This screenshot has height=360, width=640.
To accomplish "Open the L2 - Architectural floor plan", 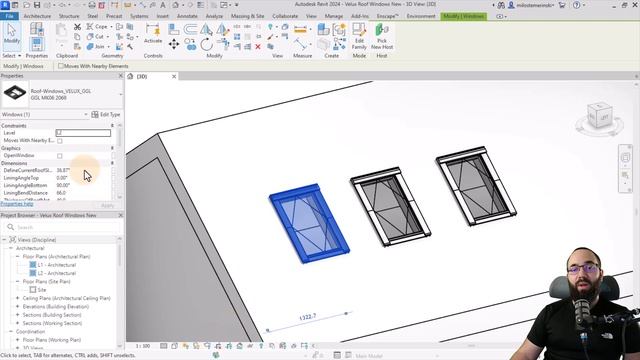I will point(56,273).
